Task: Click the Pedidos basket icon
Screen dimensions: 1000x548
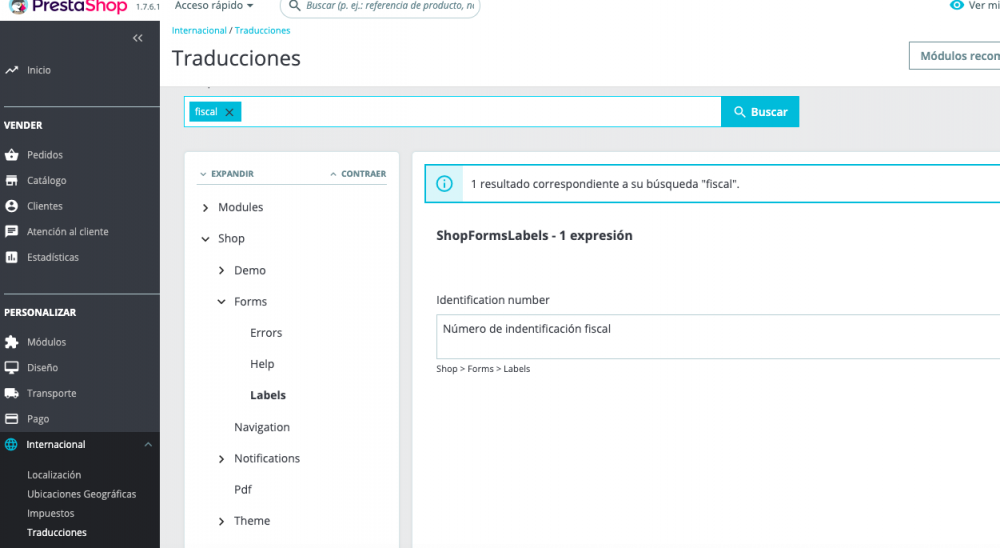Action: [x=11, y=155]
